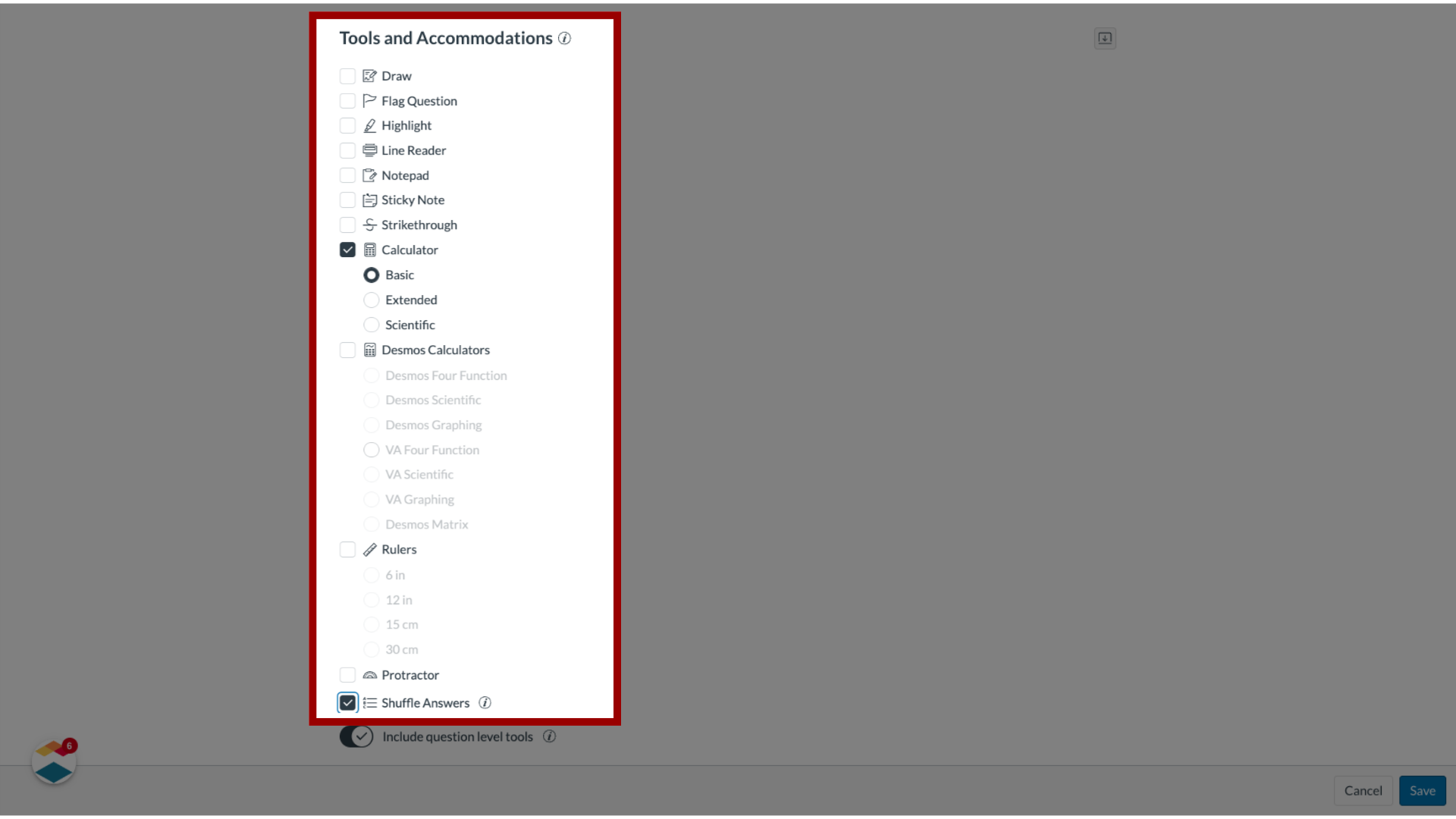Screen dimensions: 1456x819
Task: Toggle the Strikethrough tool
Action: point(347,224)
